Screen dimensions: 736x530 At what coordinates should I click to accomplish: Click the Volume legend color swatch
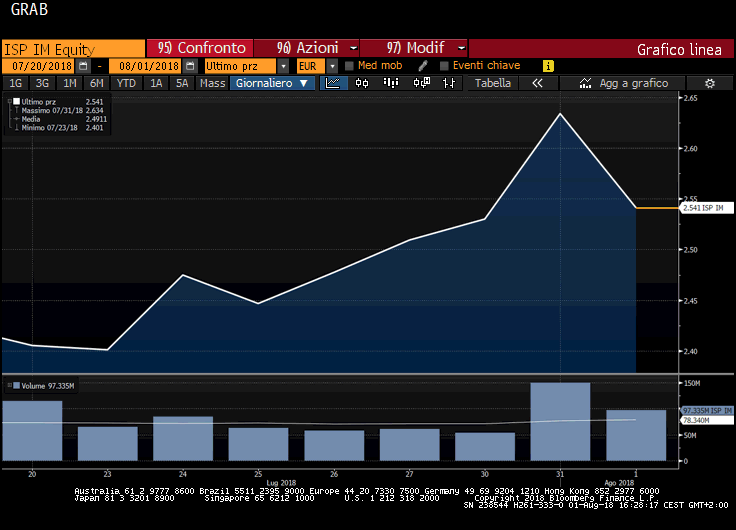pos(8,386)
